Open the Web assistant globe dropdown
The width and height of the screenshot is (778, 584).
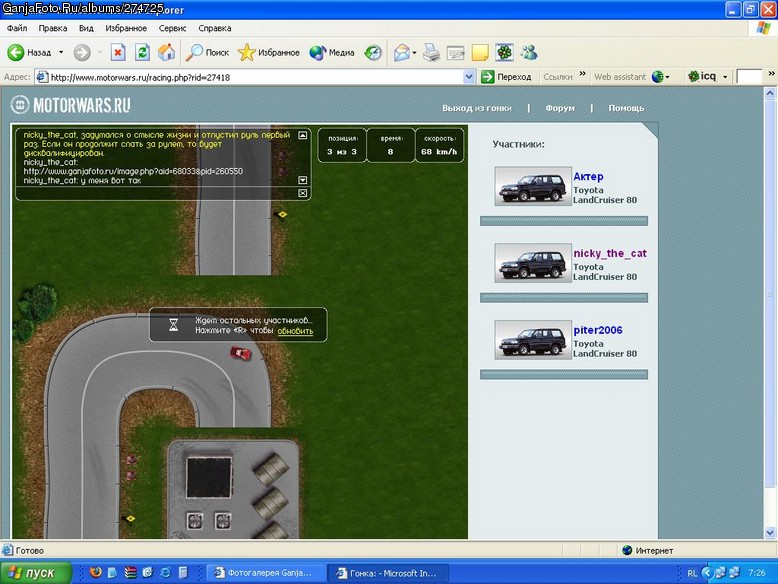click(667, 77)
